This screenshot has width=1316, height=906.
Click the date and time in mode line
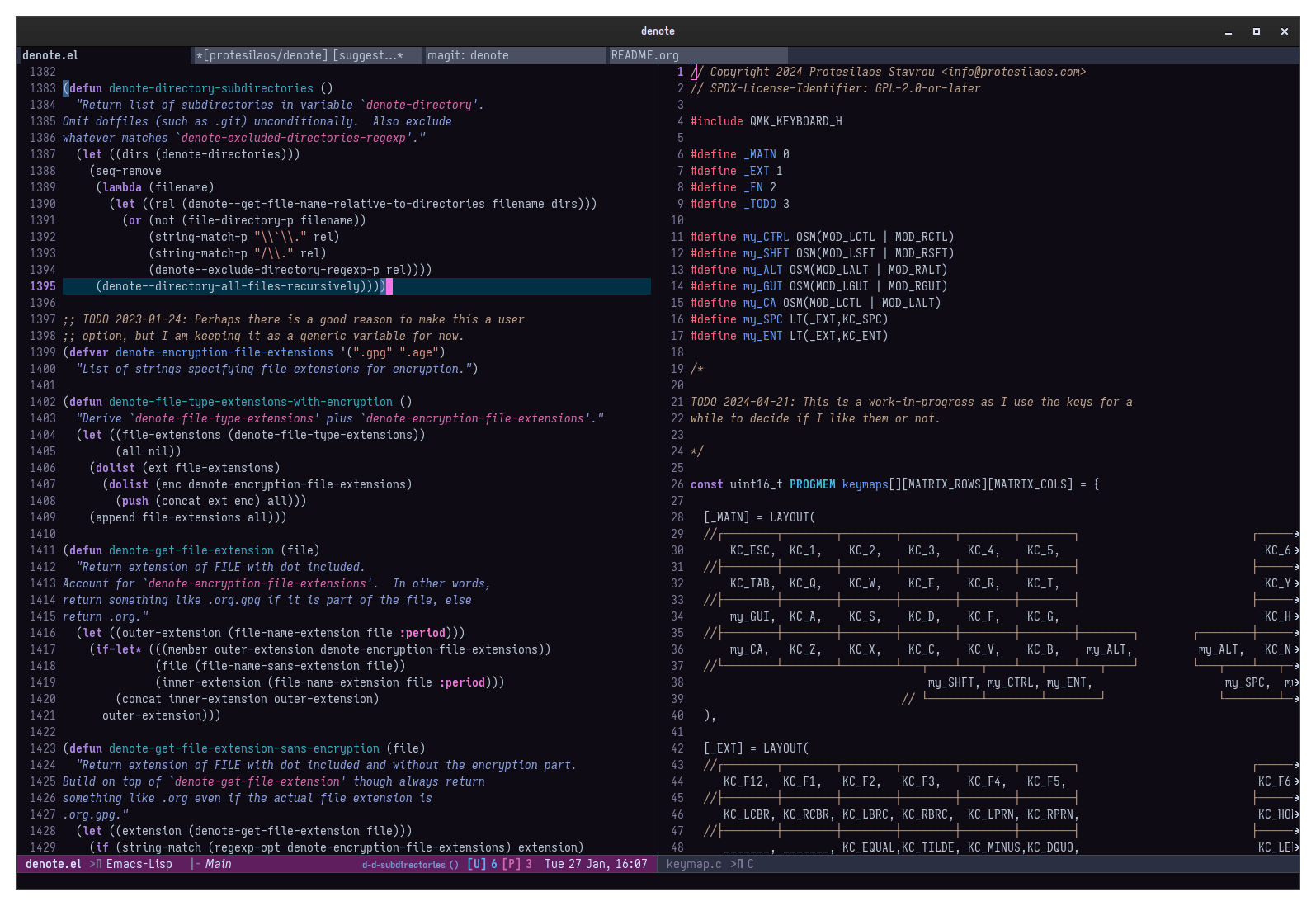click(x=595, y=864)
